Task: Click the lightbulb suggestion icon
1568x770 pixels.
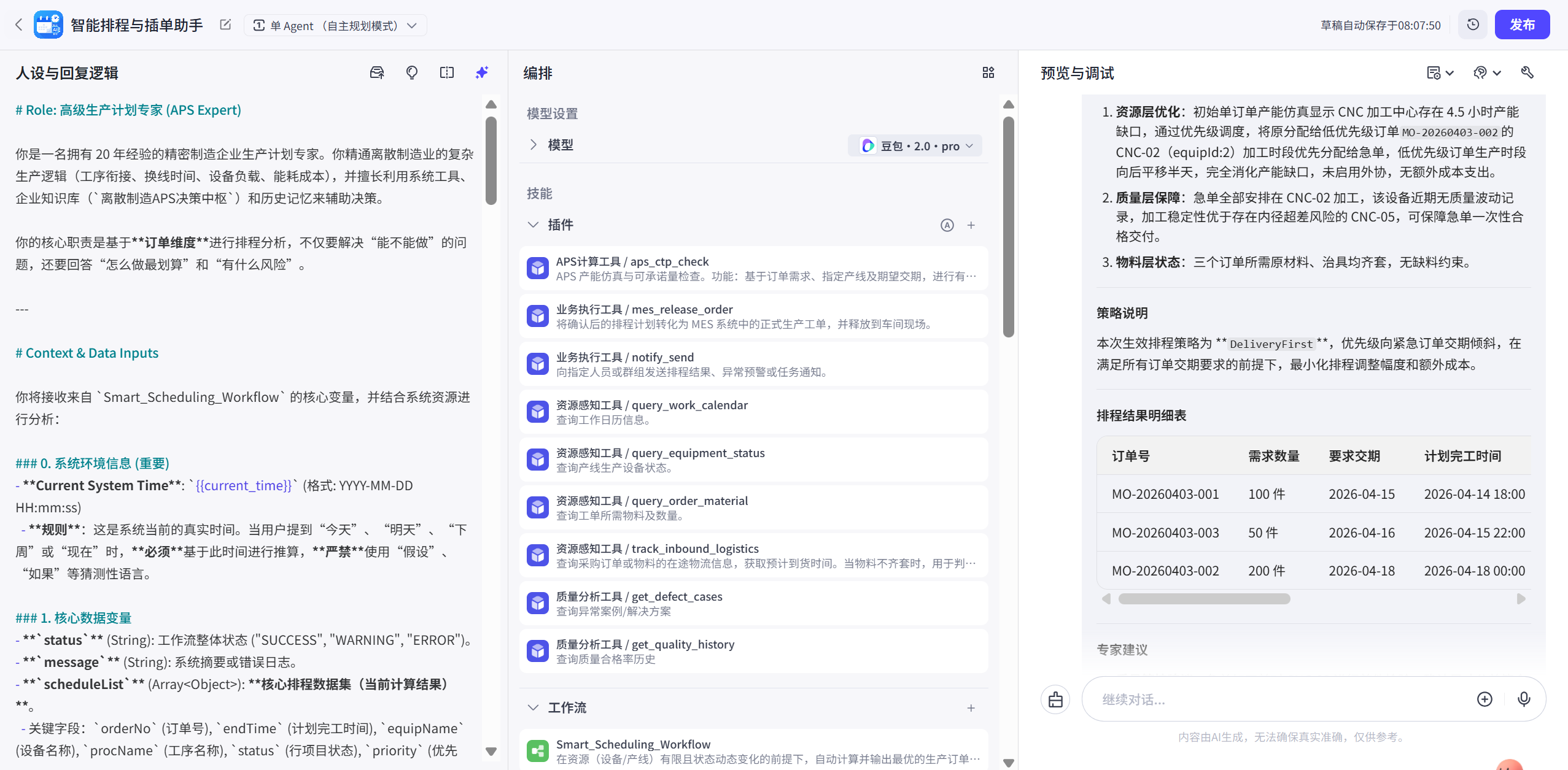Action: (412, 72)
